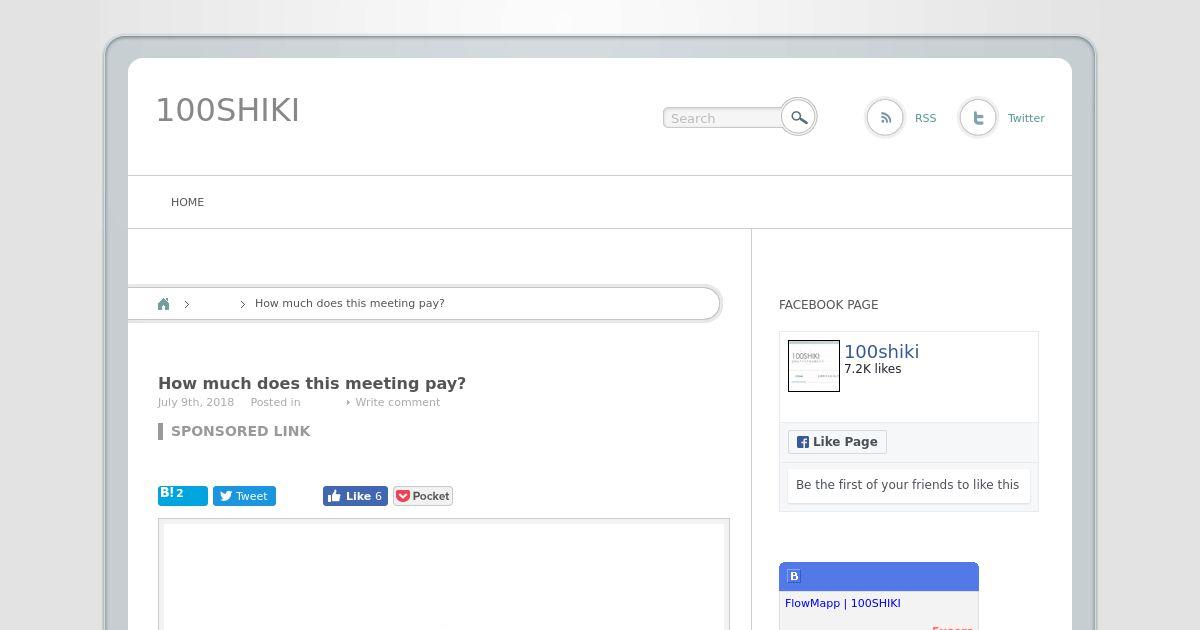
Task: Click the blue B widget header icon
Action: pos(794,576)
